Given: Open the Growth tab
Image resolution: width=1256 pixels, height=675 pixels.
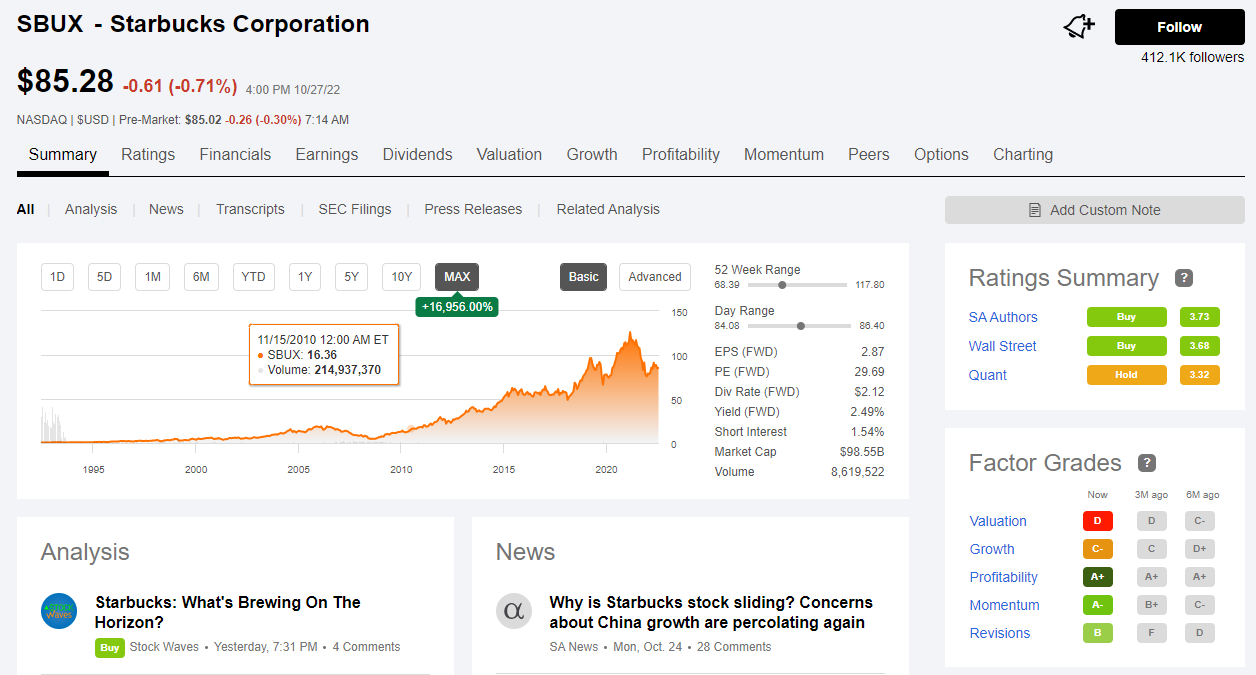Looking at the screenshot, I should tap(592, 155).
